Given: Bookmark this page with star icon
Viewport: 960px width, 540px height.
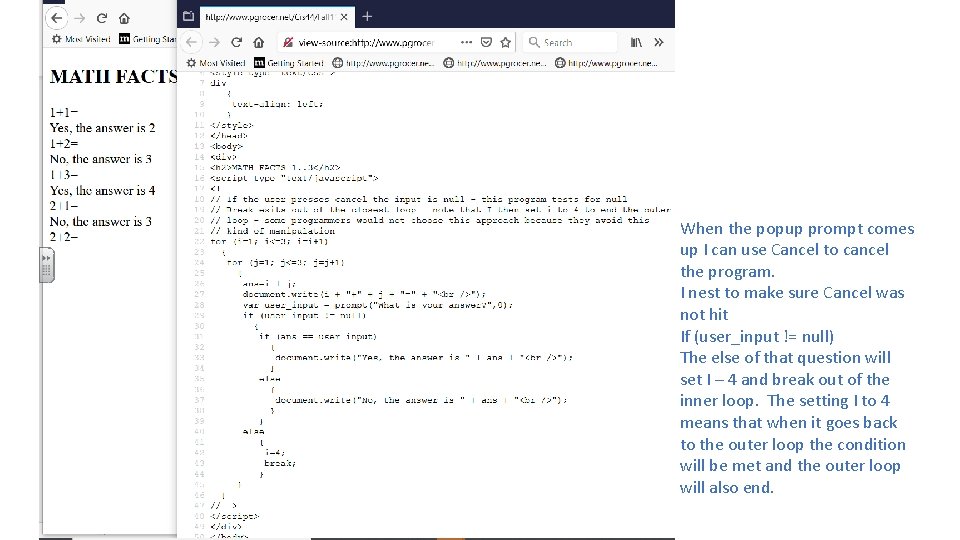Looking at the screenshot, I should click(x=505, y=42).
